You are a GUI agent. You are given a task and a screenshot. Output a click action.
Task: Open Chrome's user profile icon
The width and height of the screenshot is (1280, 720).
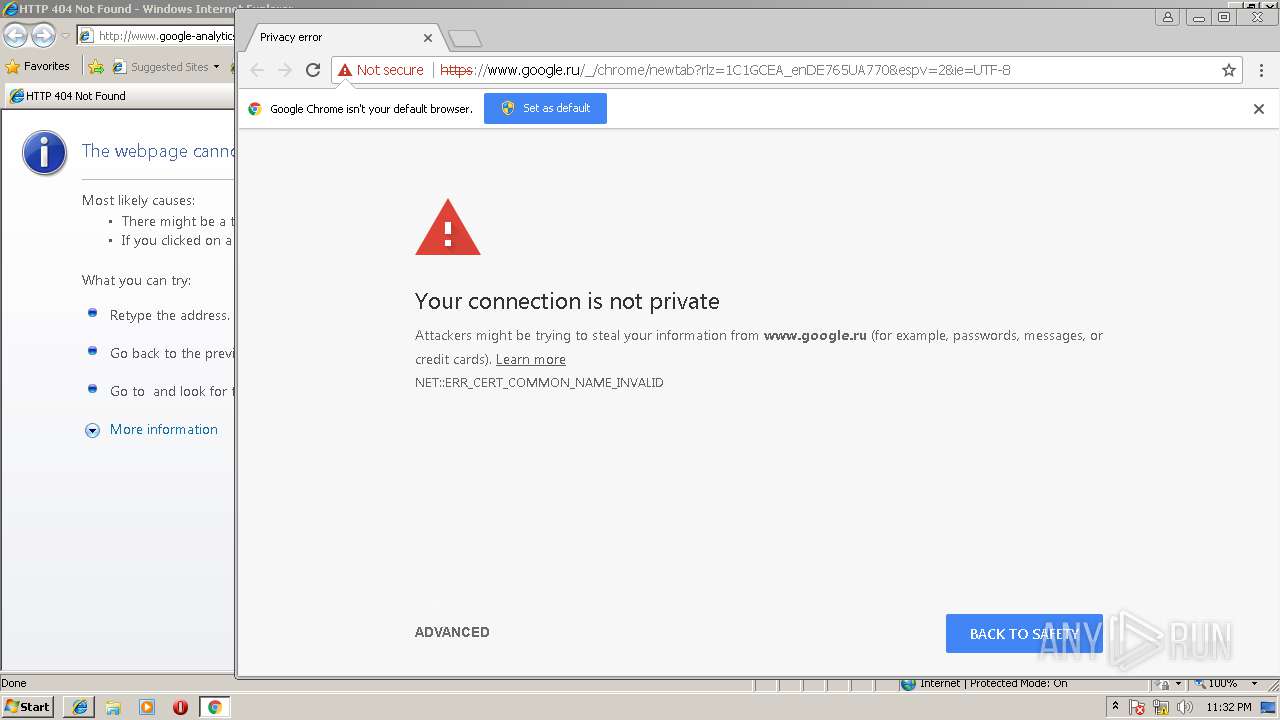coord(1168,17)
